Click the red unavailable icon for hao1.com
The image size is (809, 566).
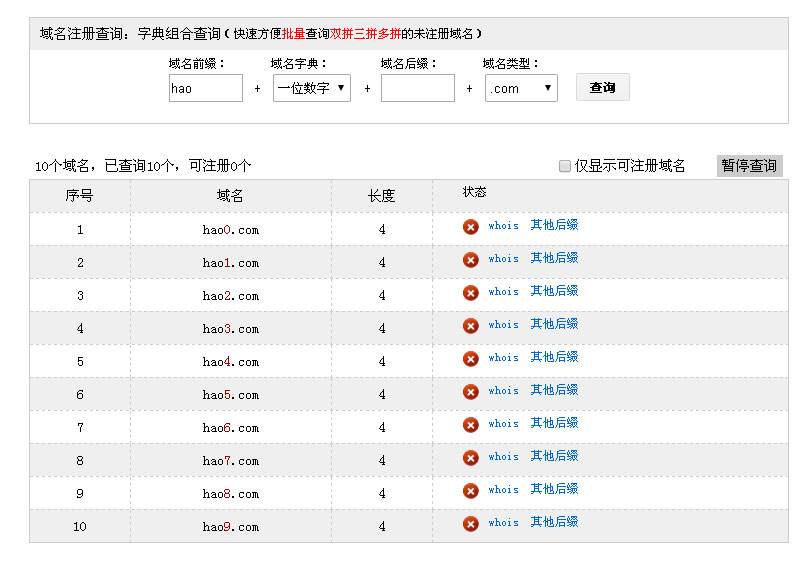471,260
